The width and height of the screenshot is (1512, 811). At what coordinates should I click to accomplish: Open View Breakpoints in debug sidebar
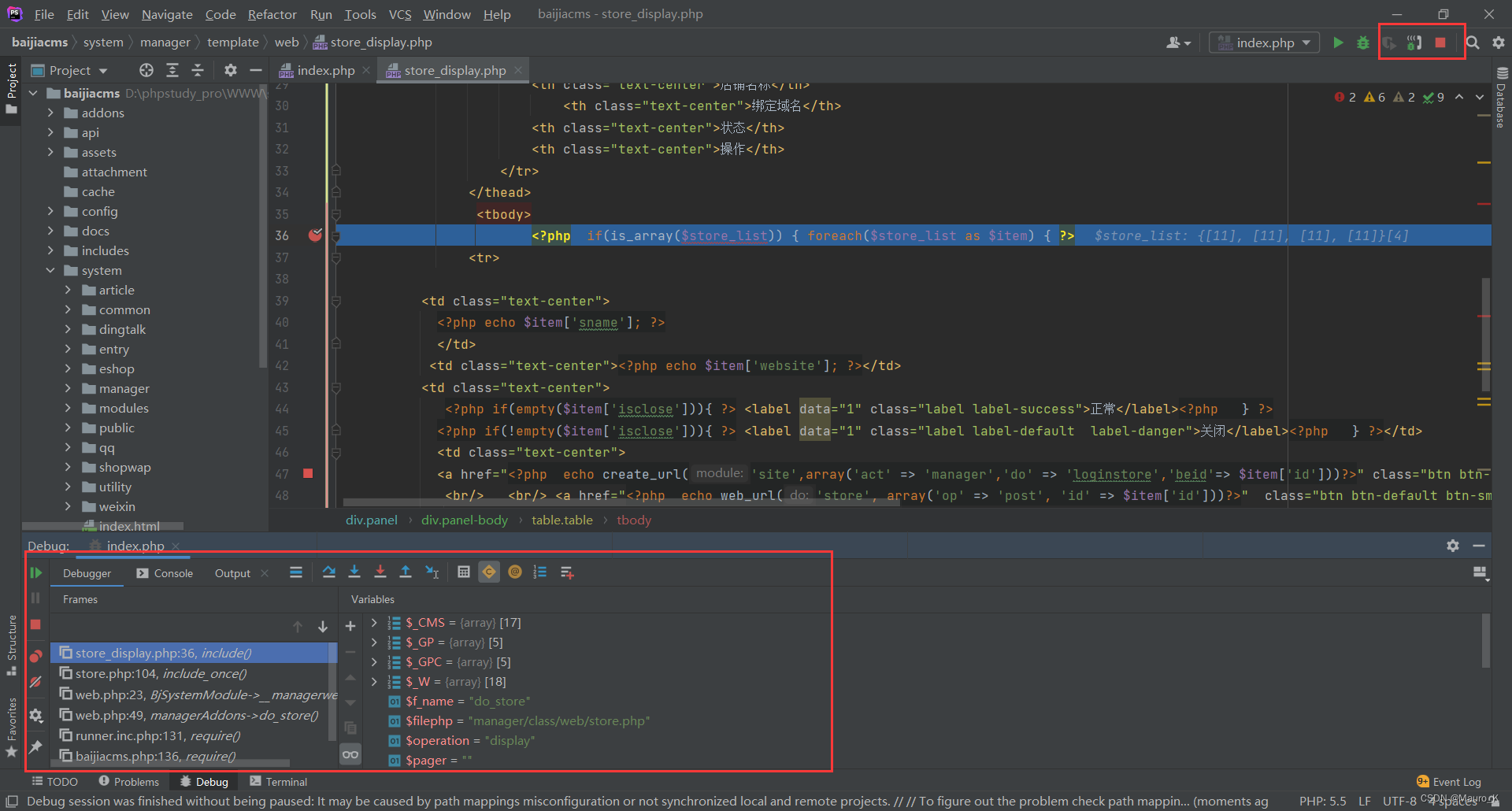point(36,656)
